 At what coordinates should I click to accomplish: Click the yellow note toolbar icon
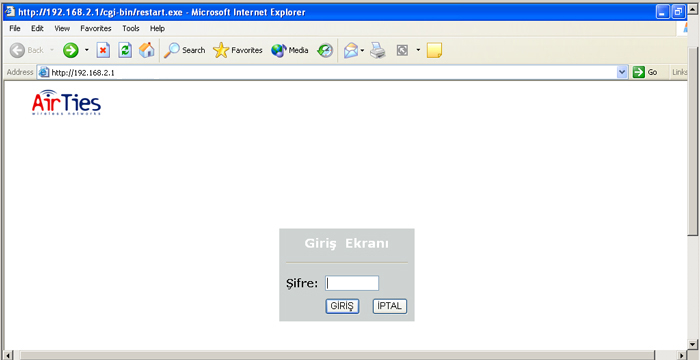(x=434, y=50)
